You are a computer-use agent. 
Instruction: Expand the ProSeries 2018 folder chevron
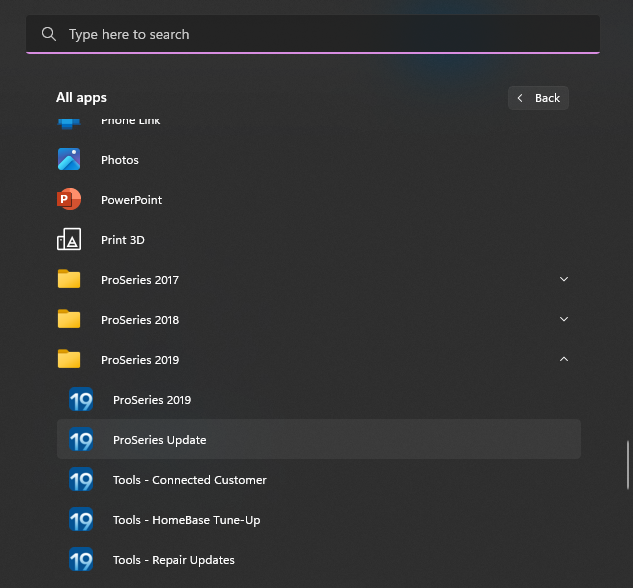pos(564,320)
